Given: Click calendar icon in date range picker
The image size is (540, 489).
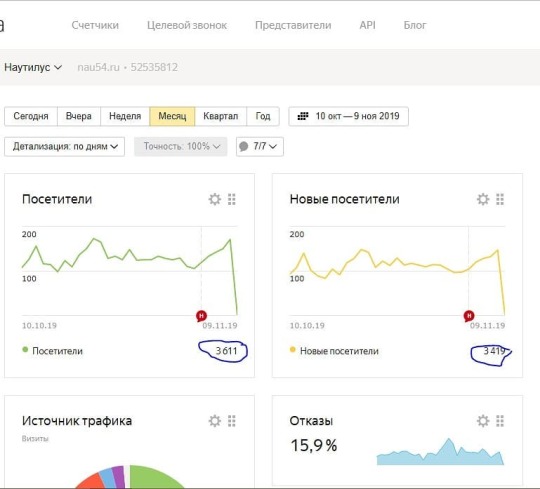Looking at the screenshot, I should (303, 116).
